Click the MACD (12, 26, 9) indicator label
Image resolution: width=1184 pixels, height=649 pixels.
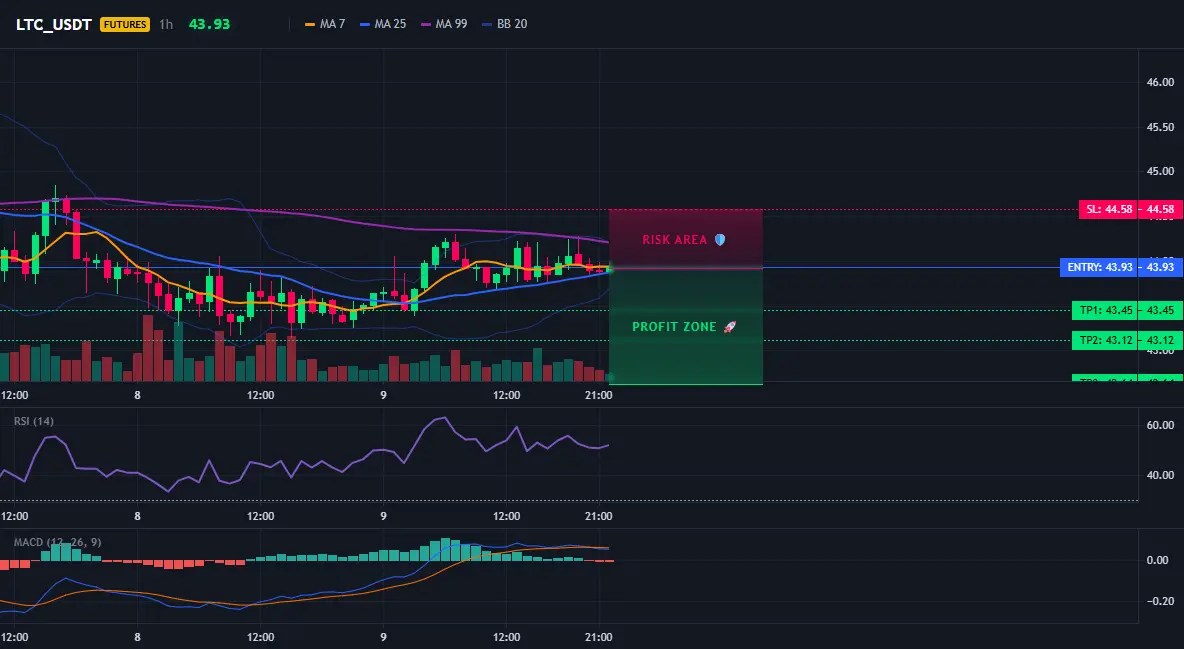pyautogui.click(x=57, y=542)
